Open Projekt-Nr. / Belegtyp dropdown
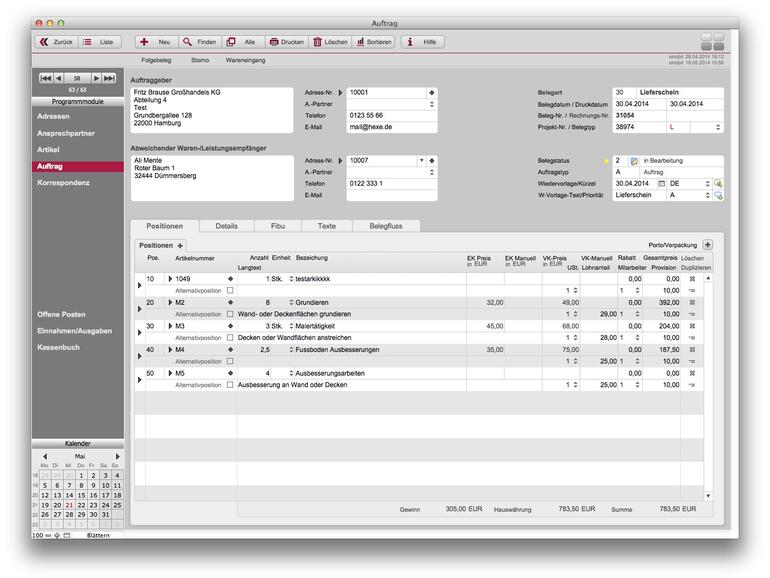 pyautogui.click(x=718, y=127)
